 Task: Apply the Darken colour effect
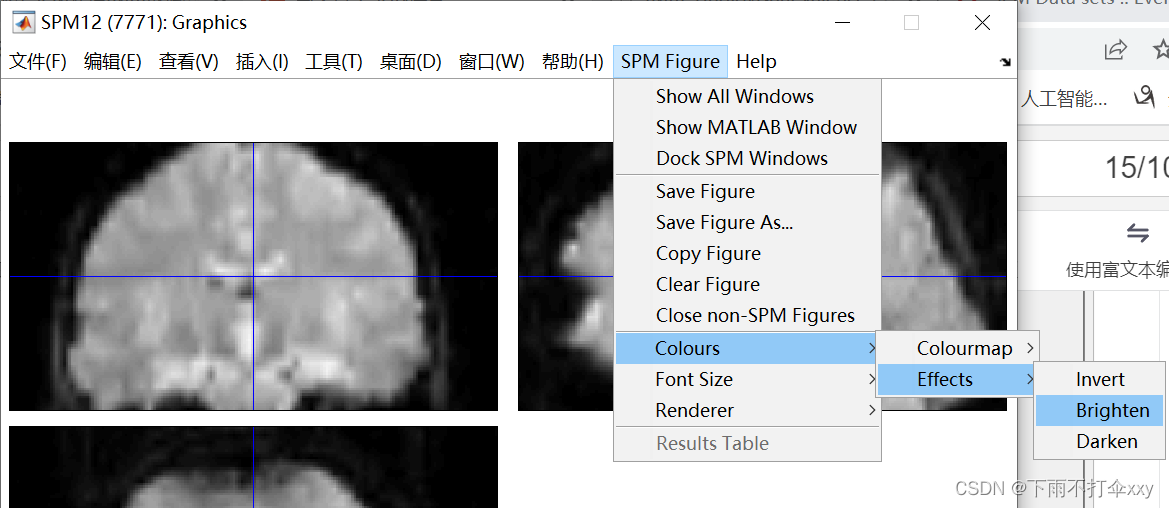pos(1101,442)
